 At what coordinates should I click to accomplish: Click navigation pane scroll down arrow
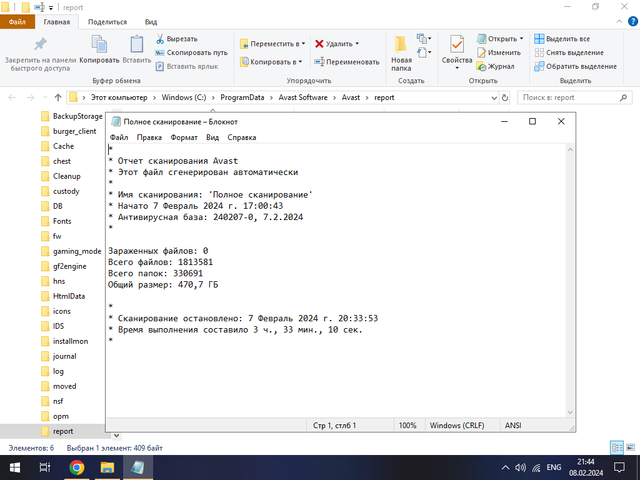tap(116, 436)
